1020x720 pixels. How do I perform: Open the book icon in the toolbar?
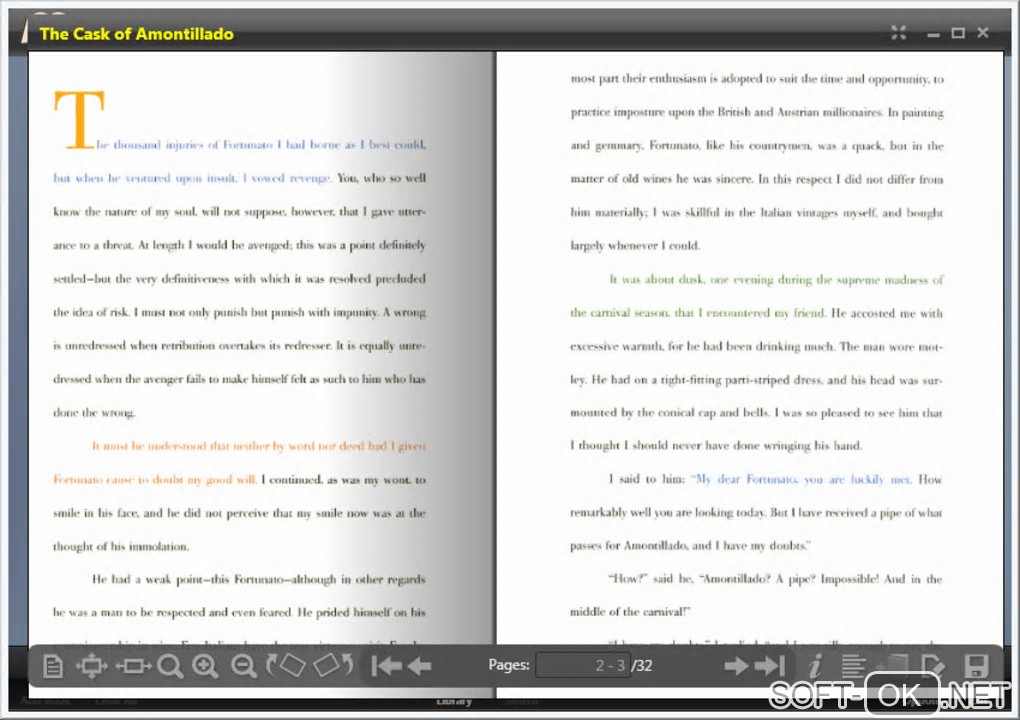(894, 666)
